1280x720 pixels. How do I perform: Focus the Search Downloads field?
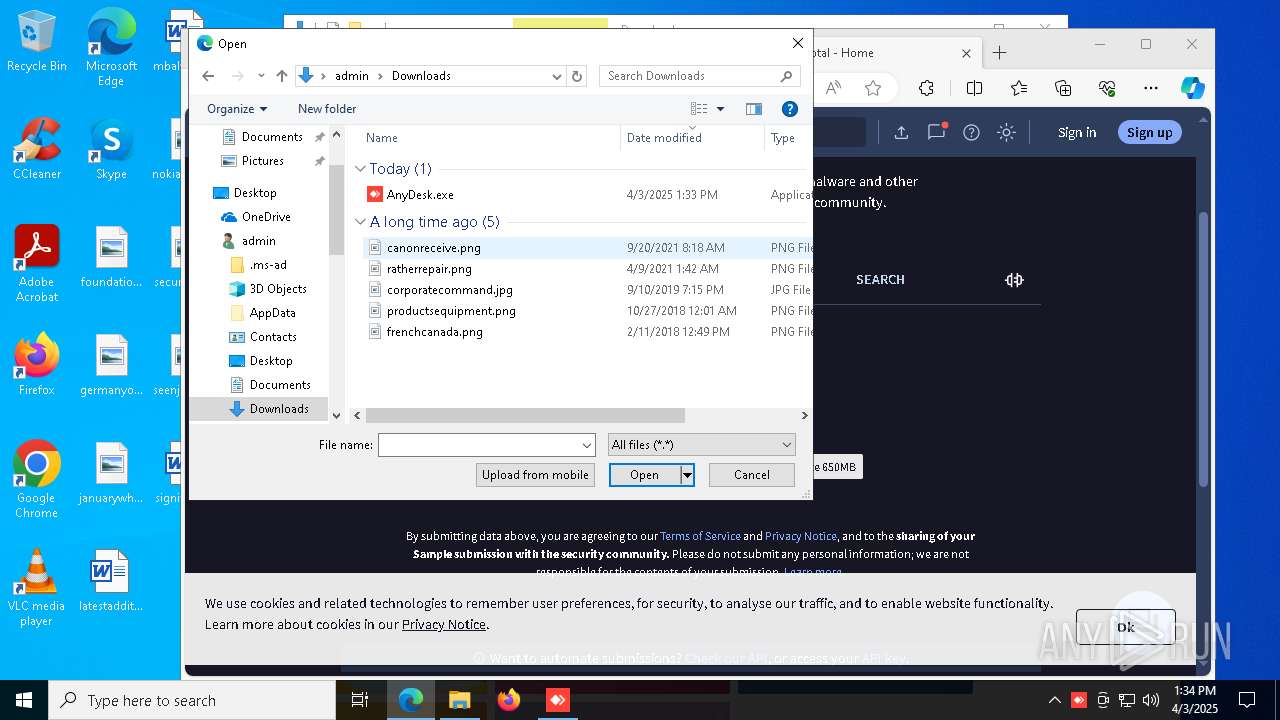tap(698, 76)
